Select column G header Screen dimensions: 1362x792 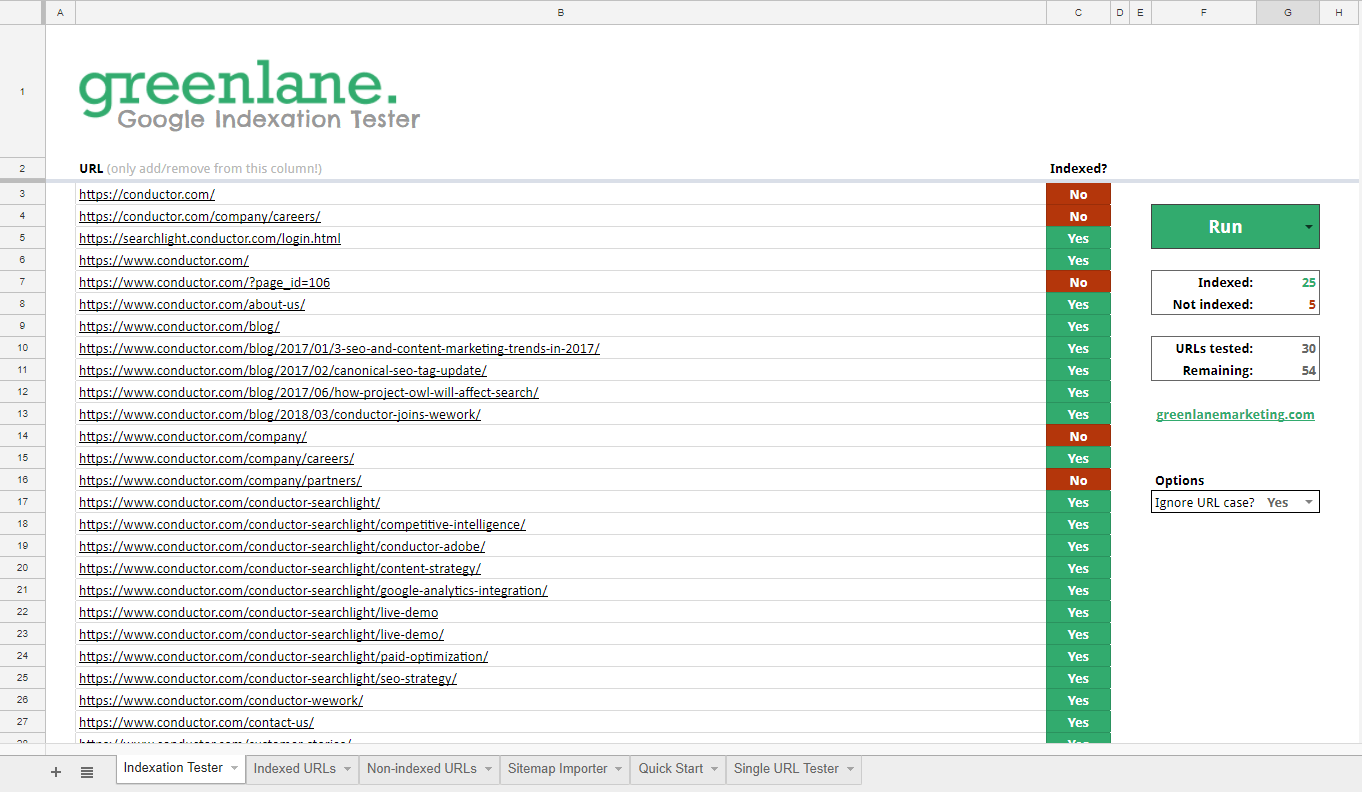click(x=1287, y=12)
